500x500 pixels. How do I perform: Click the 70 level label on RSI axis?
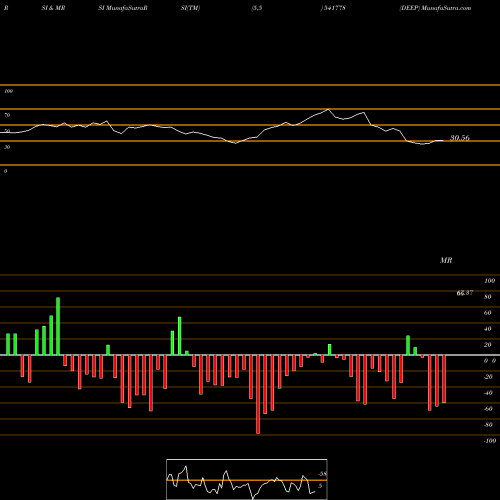[7, 115]
